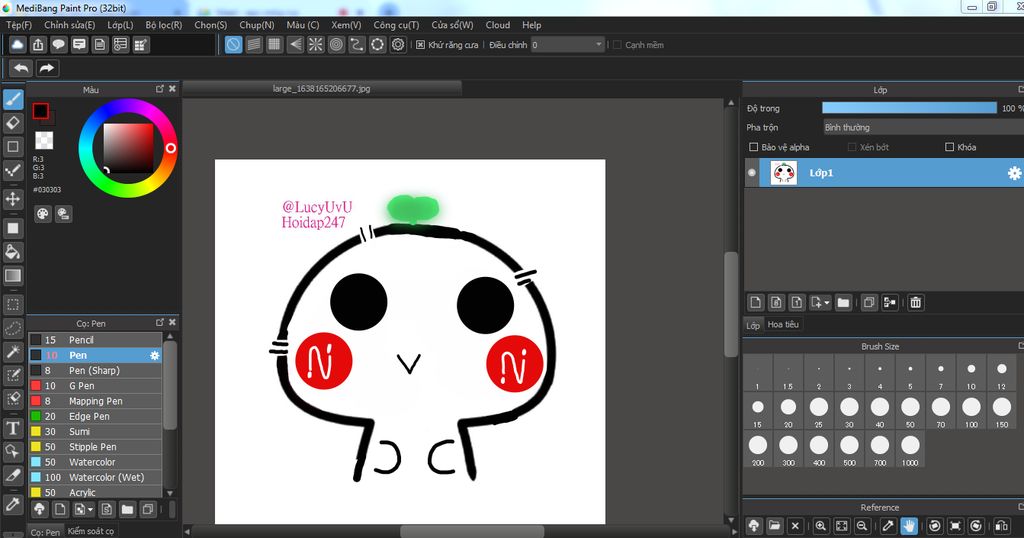Select hand tool in Reference panel
This screenshot has height=538, width=1024.
(908, 526)
